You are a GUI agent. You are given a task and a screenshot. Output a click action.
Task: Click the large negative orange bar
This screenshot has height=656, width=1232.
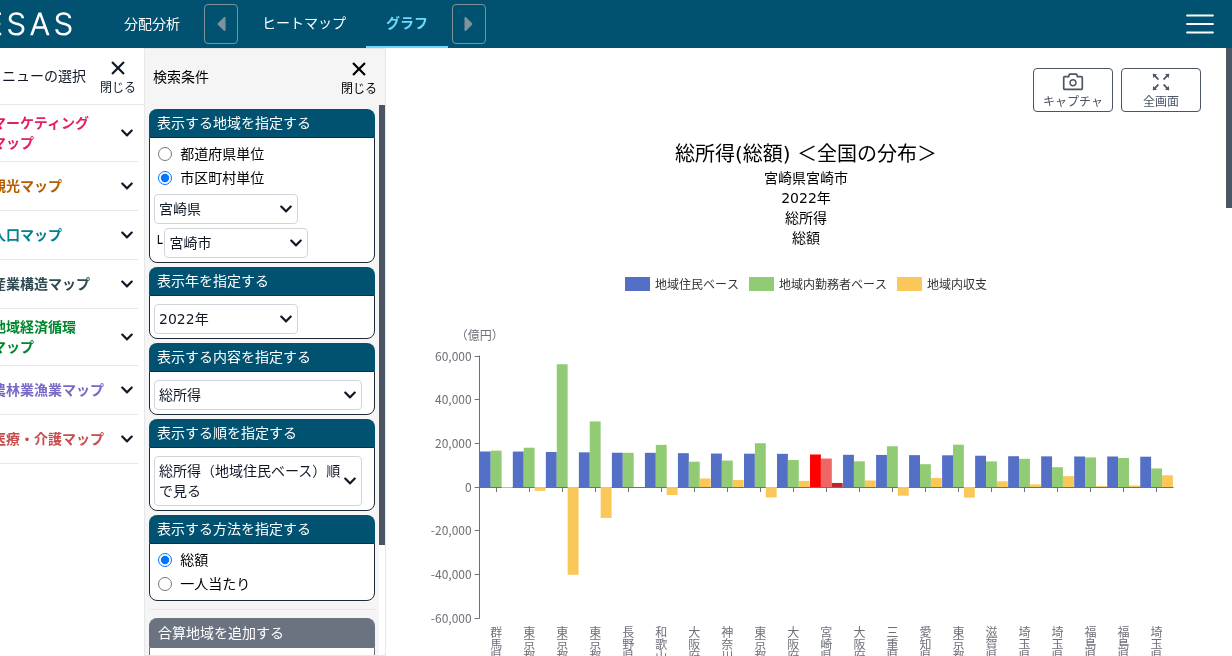tap(573, 531)
